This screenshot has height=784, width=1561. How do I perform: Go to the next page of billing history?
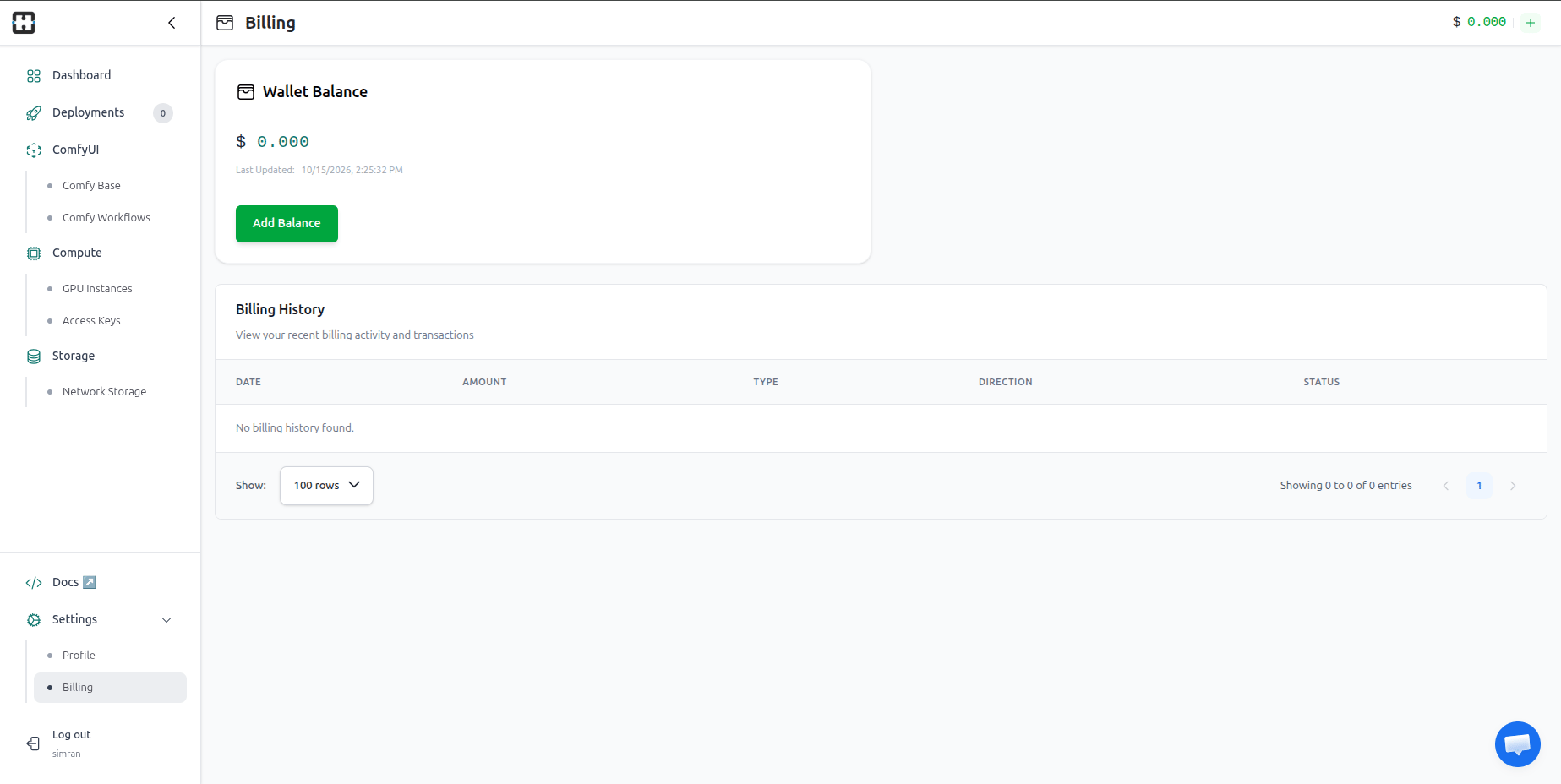pos(1513,486)
